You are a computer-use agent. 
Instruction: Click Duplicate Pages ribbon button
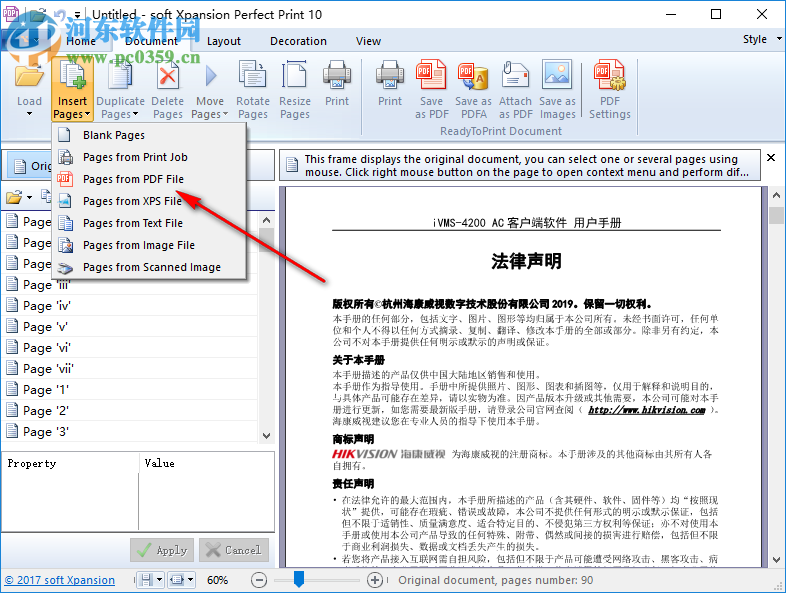120,89
